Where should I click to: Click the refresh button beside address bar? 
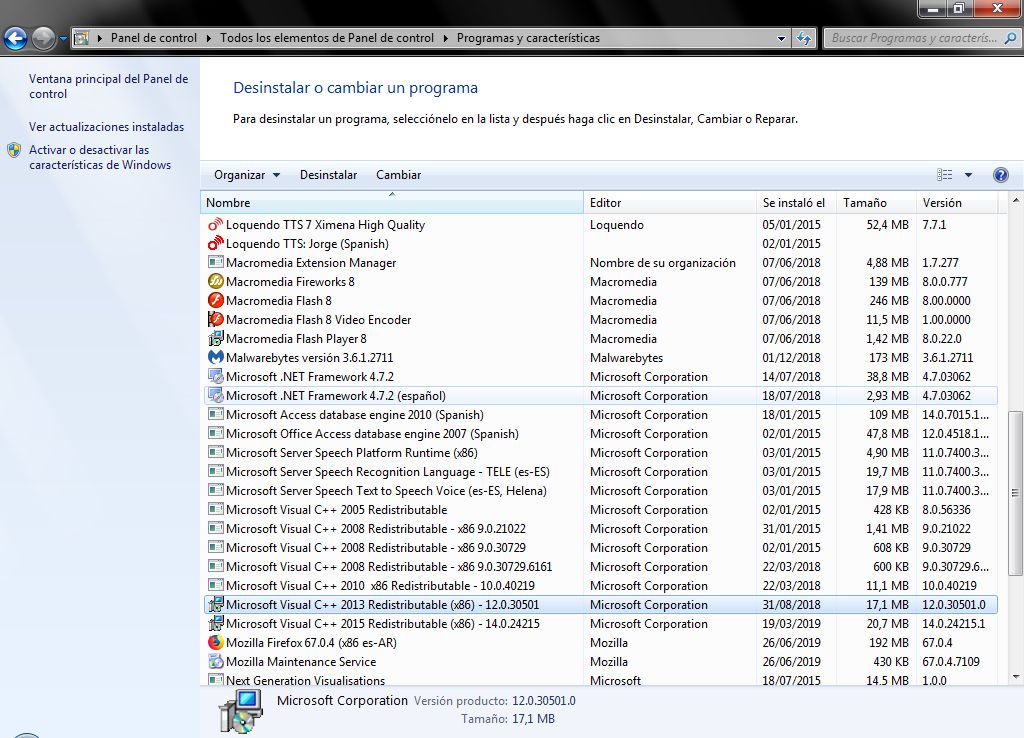(x=804, y=38)
